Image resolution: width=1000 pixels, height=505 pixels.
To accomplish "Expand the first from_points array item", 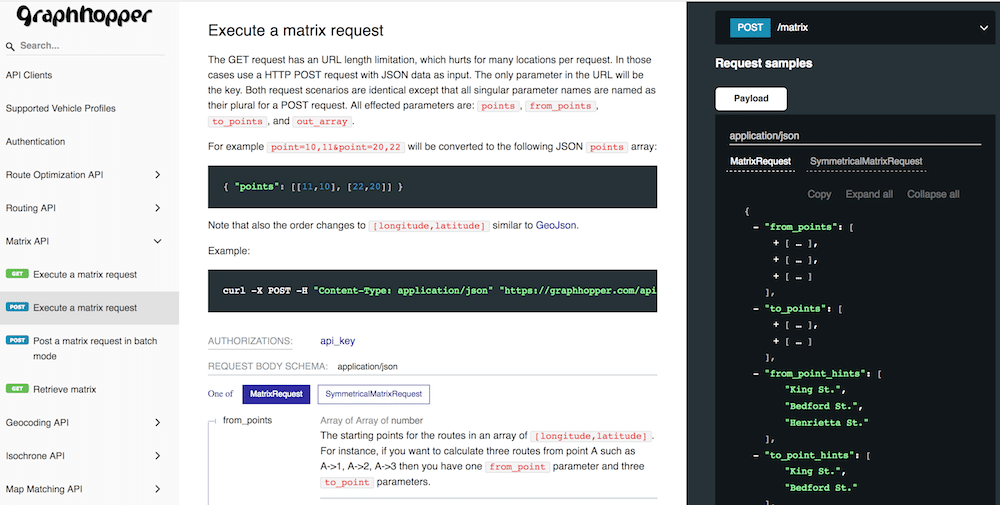I will tap(776, 243).
